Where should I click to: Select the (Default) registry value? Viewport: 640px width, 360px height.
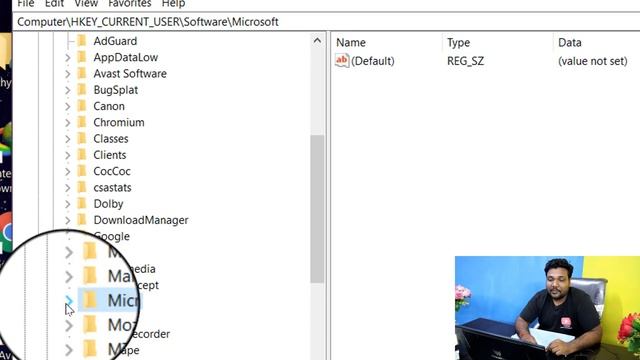coord(373,61)
